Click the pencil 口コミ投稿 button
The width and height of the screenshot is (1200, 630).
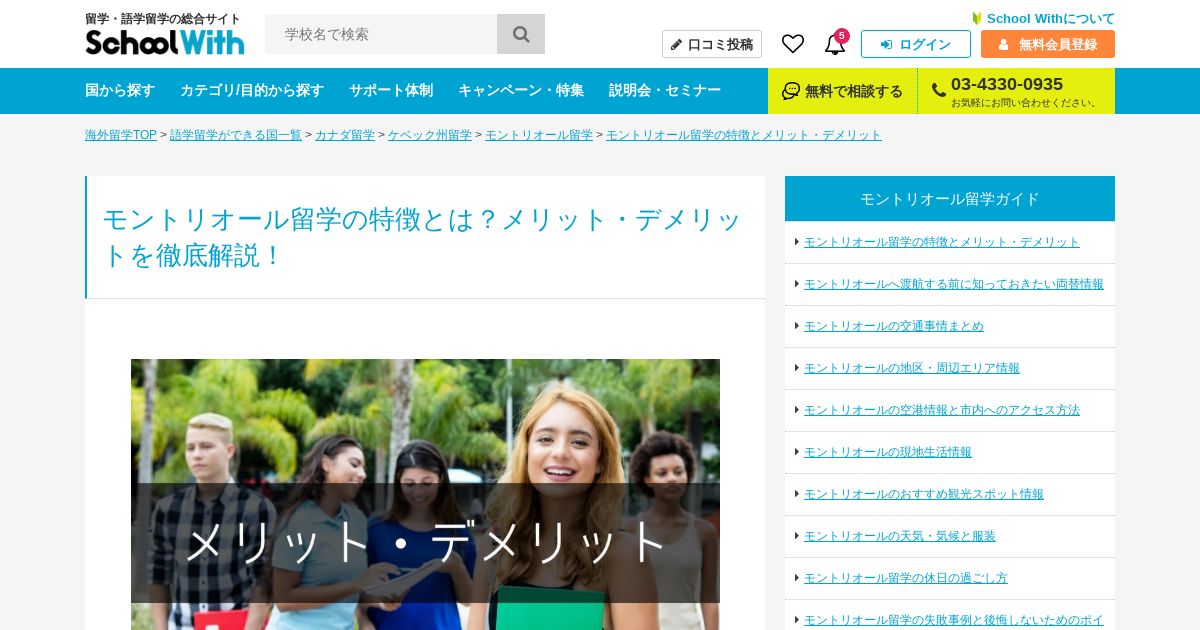click(x=712, y=44)
